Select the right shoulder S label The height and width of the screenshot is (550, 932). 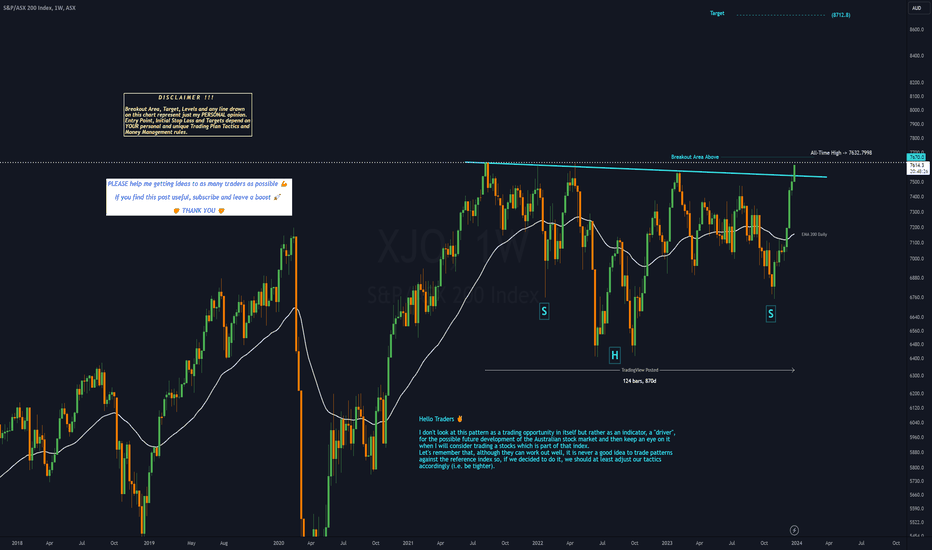tap(770, 313)
